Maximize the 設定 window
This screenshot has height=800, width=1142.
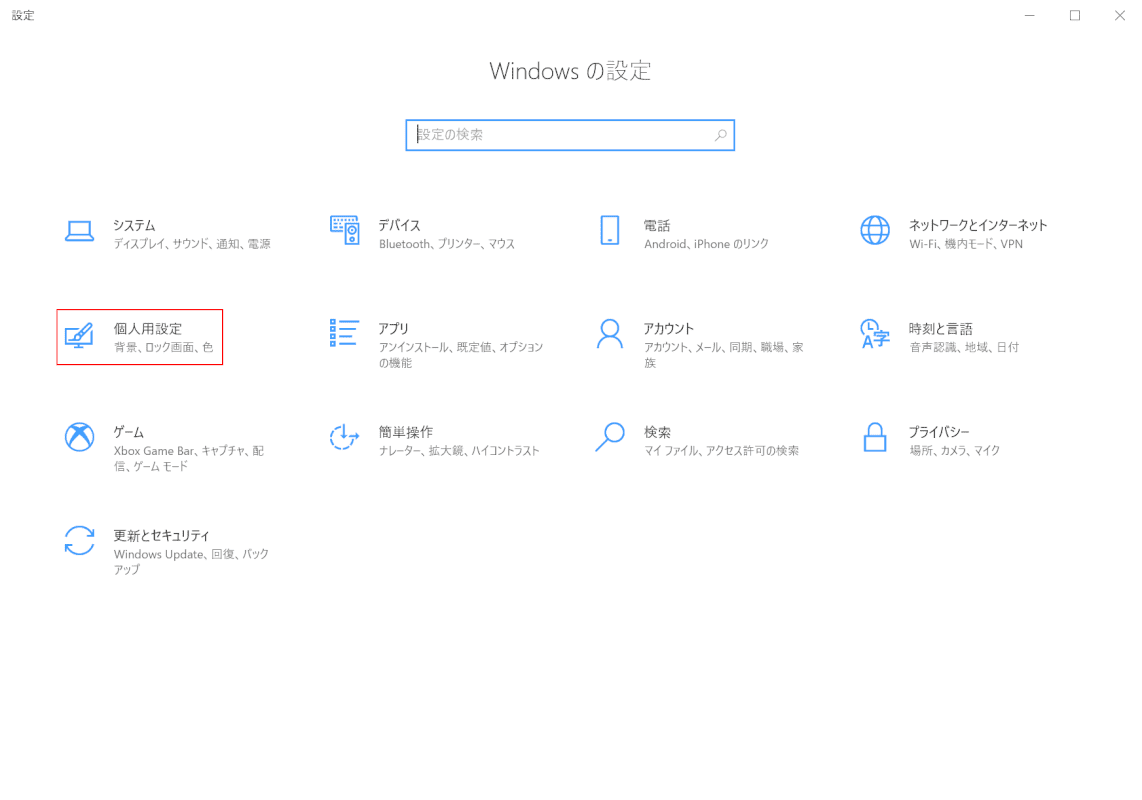click(1075, 15)
